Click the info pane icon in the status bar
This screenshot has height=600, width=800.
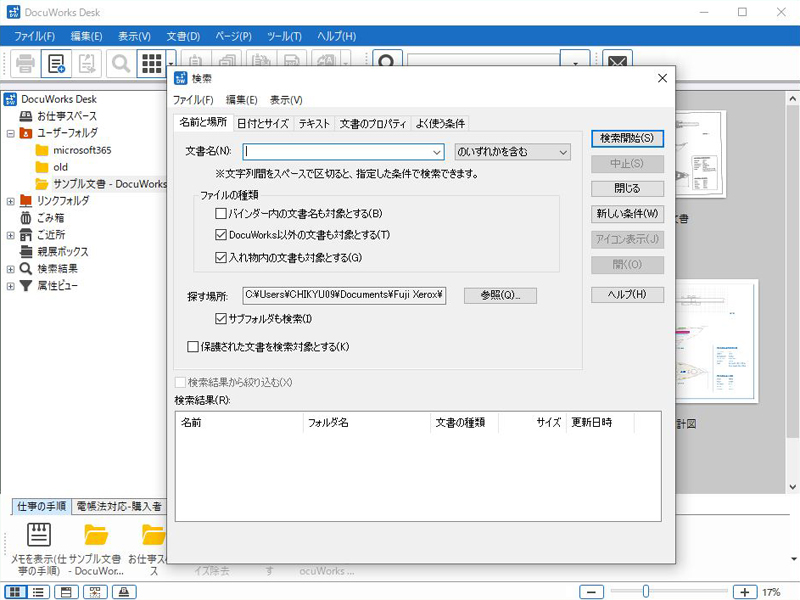click(x=66, y=592)
